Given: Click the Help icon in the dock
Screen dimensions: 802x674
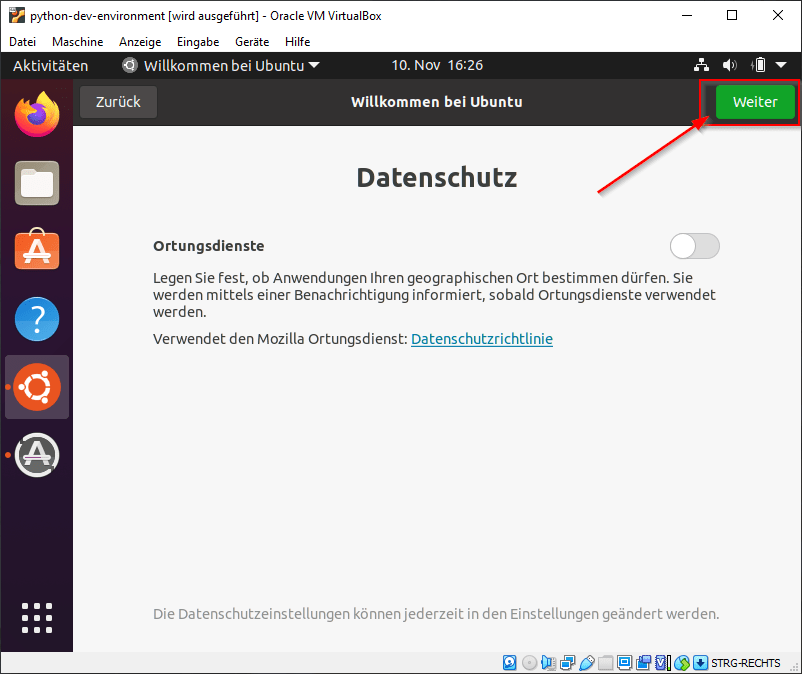Looking at the screenshot, I should (36, 318).
